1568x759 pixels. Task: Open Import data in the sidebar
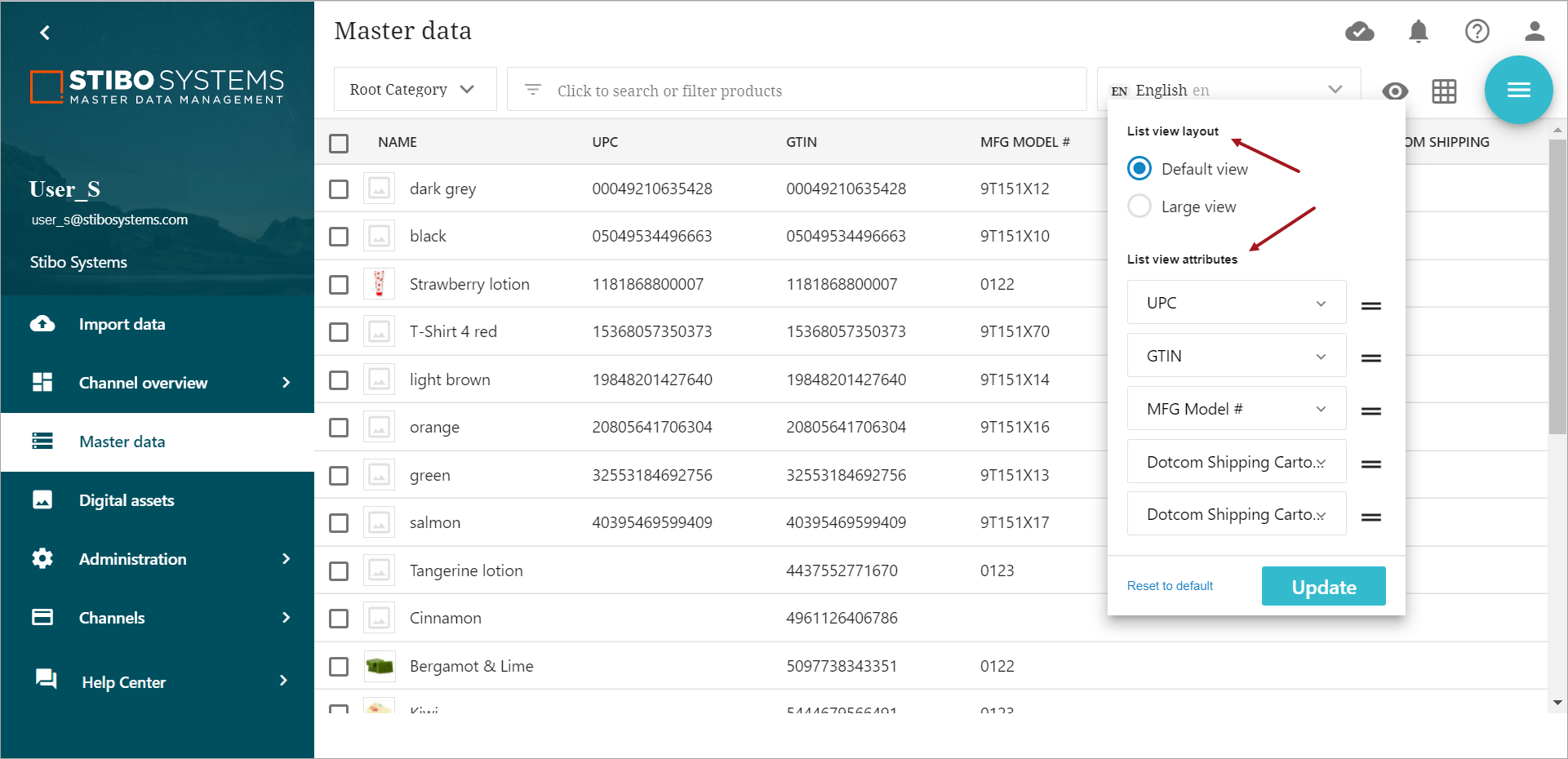[122, 324]
